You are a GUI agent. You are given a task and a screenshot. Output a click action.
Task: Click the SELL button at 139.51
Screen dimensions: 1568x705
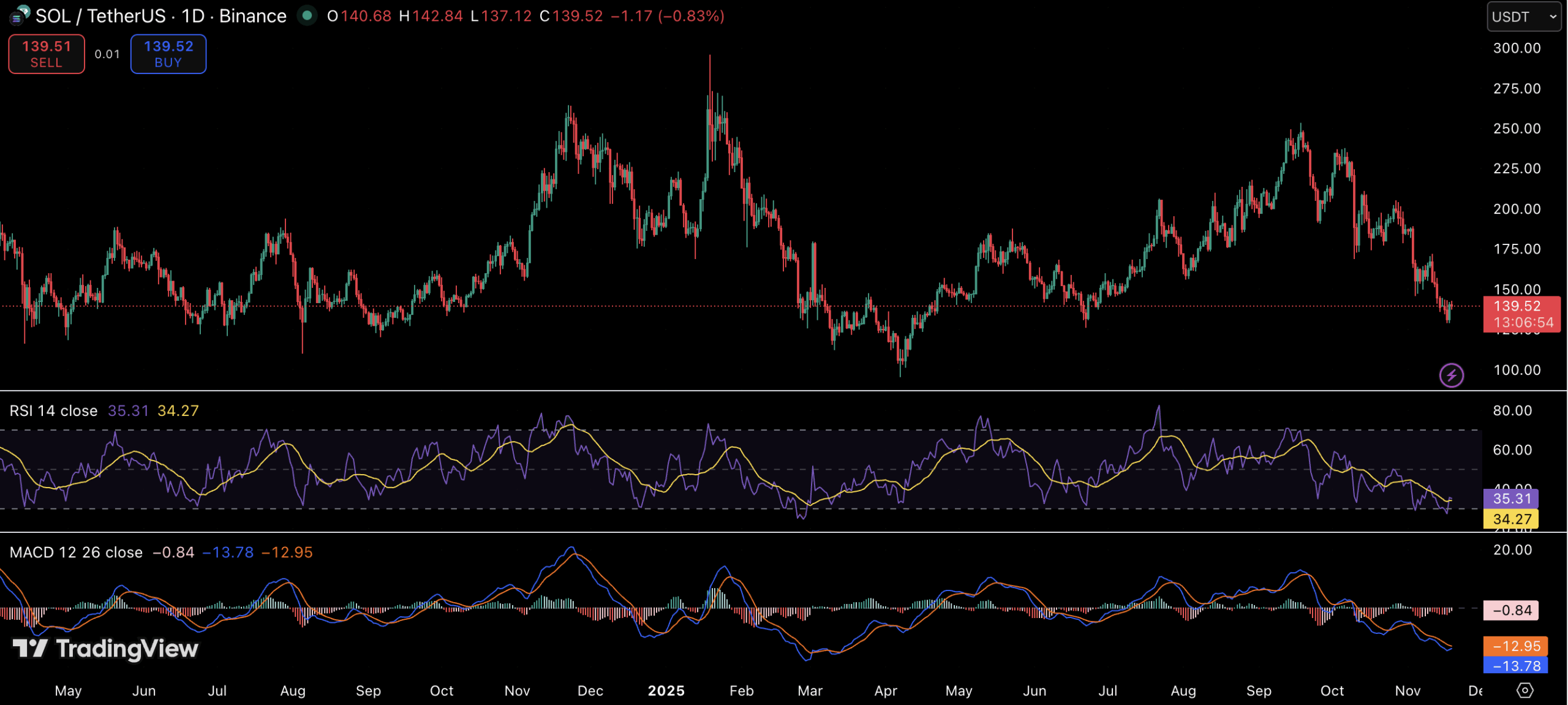tap(47, 54)
